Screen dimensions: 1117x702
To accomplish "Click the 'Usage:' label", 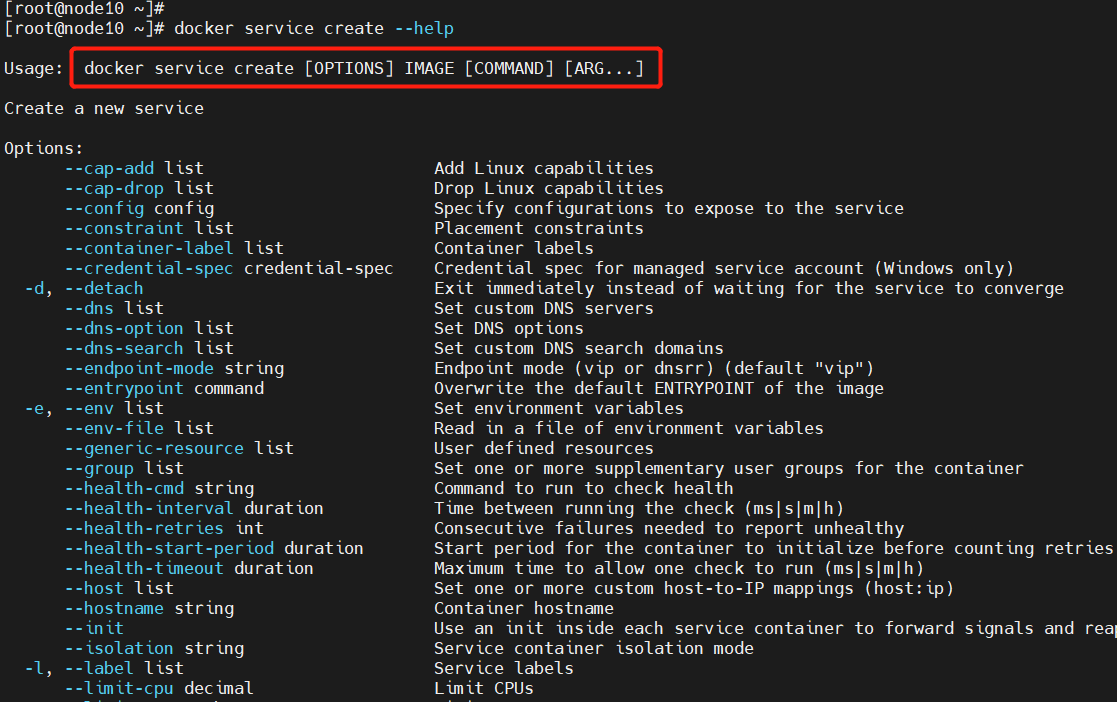I will point(33,68).
